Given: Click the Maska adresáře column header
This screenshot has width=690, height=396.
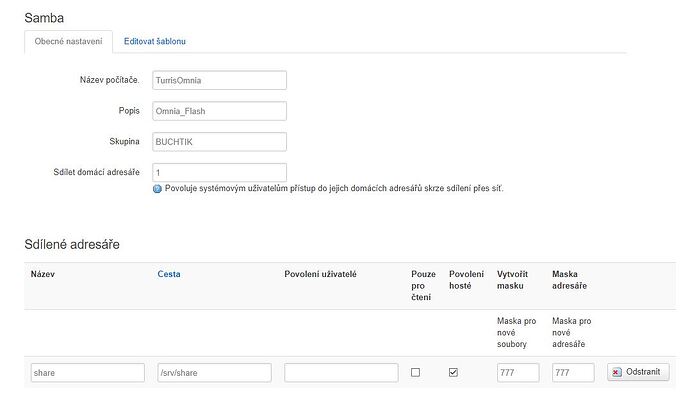Looking at the screenshot, I should [569, 280].
